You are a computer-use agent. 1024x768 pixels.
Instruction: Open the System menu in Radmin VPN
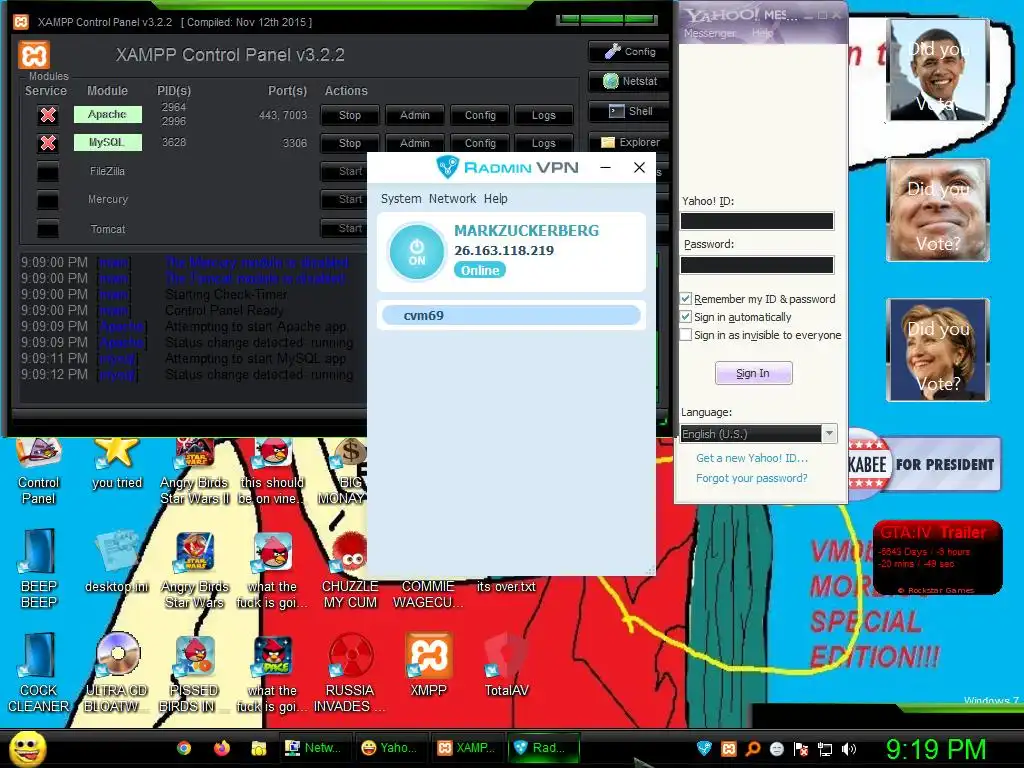[401, 199]
